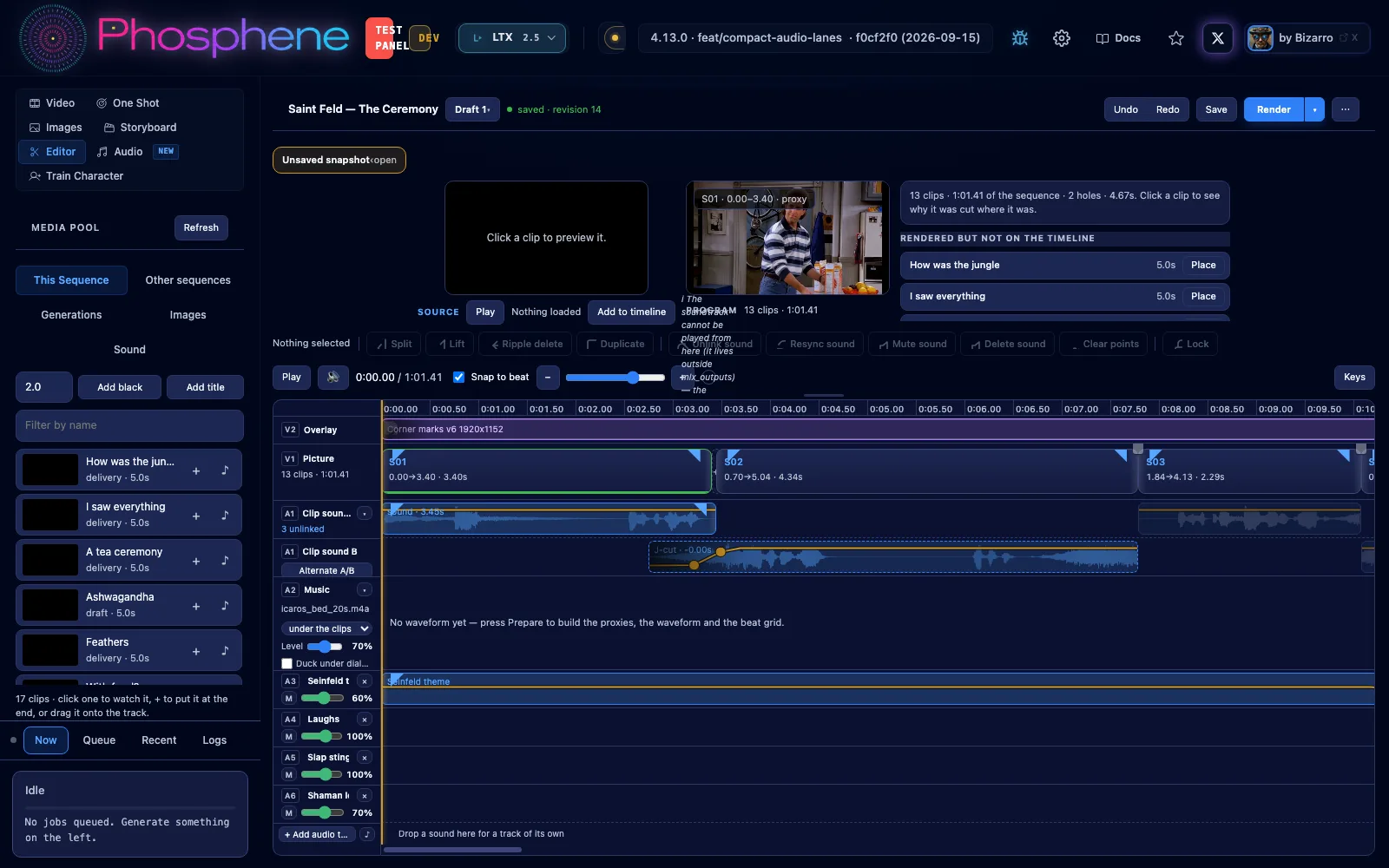Adjust the Music Level slider
Viewport: 1389px width, 868px height.
[x=325, y=647]
